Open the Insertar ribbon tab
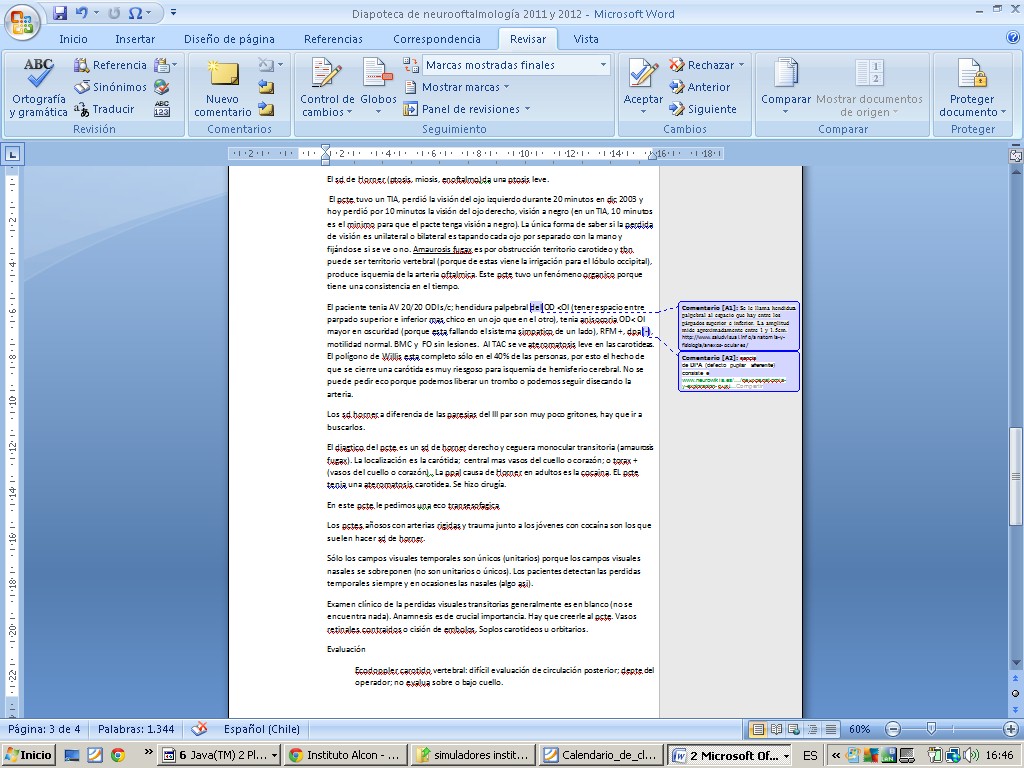Screen dimensions: 1024x768 coord(135,39)
